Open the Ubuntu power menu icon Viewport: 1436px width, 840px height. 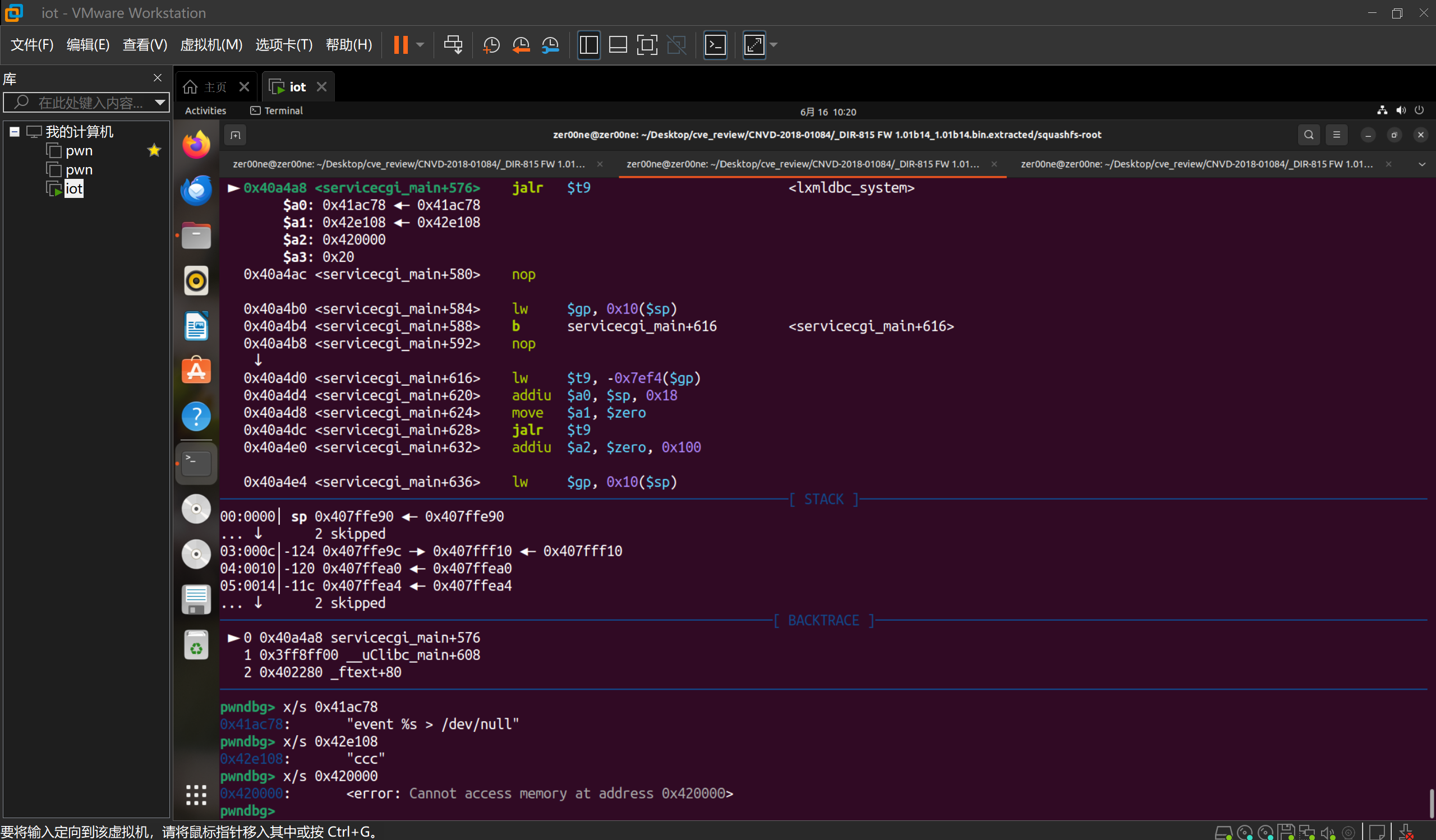(1420, 110)
